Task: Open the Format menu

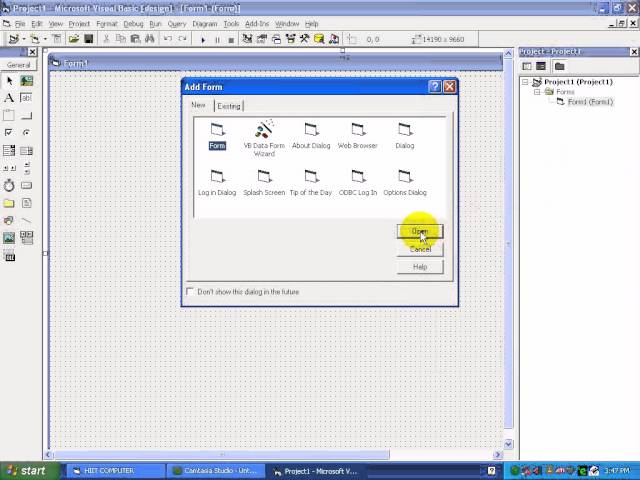Action: [107, 24]
